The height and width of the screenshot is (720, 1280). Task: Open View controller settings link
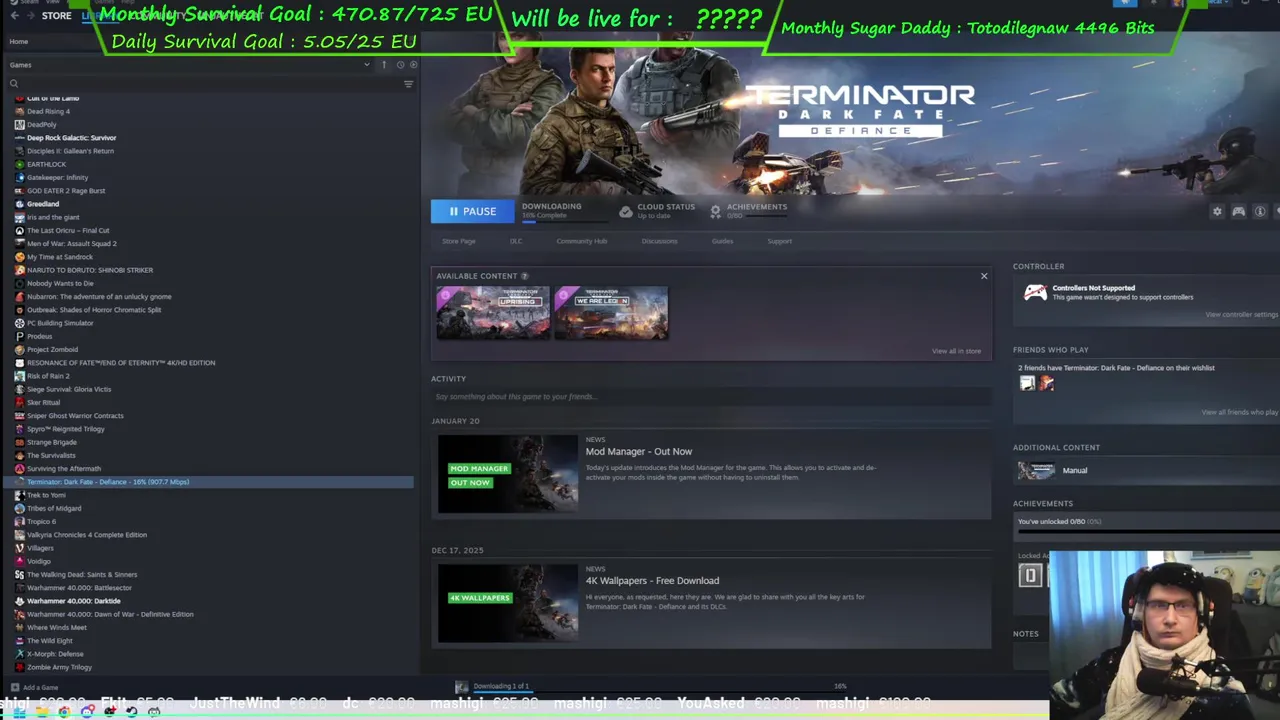pyautogui.click(x=1242, y=315)
